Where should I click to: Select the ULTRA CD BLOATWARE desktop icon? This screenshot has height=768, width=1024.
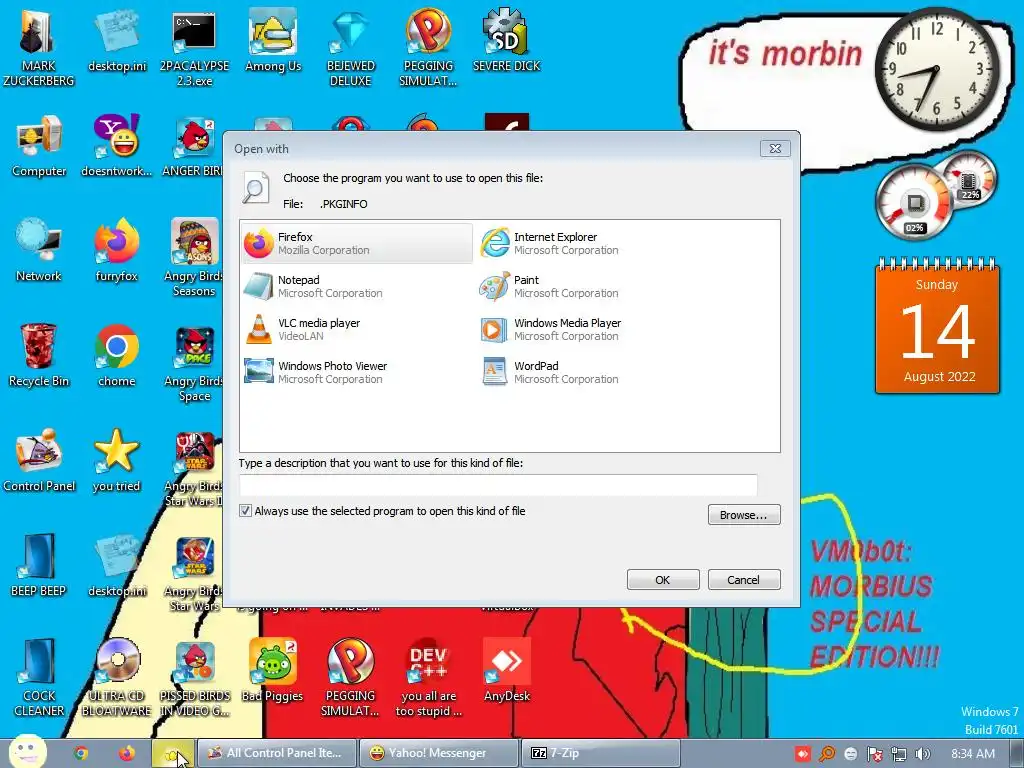point(116,678)
